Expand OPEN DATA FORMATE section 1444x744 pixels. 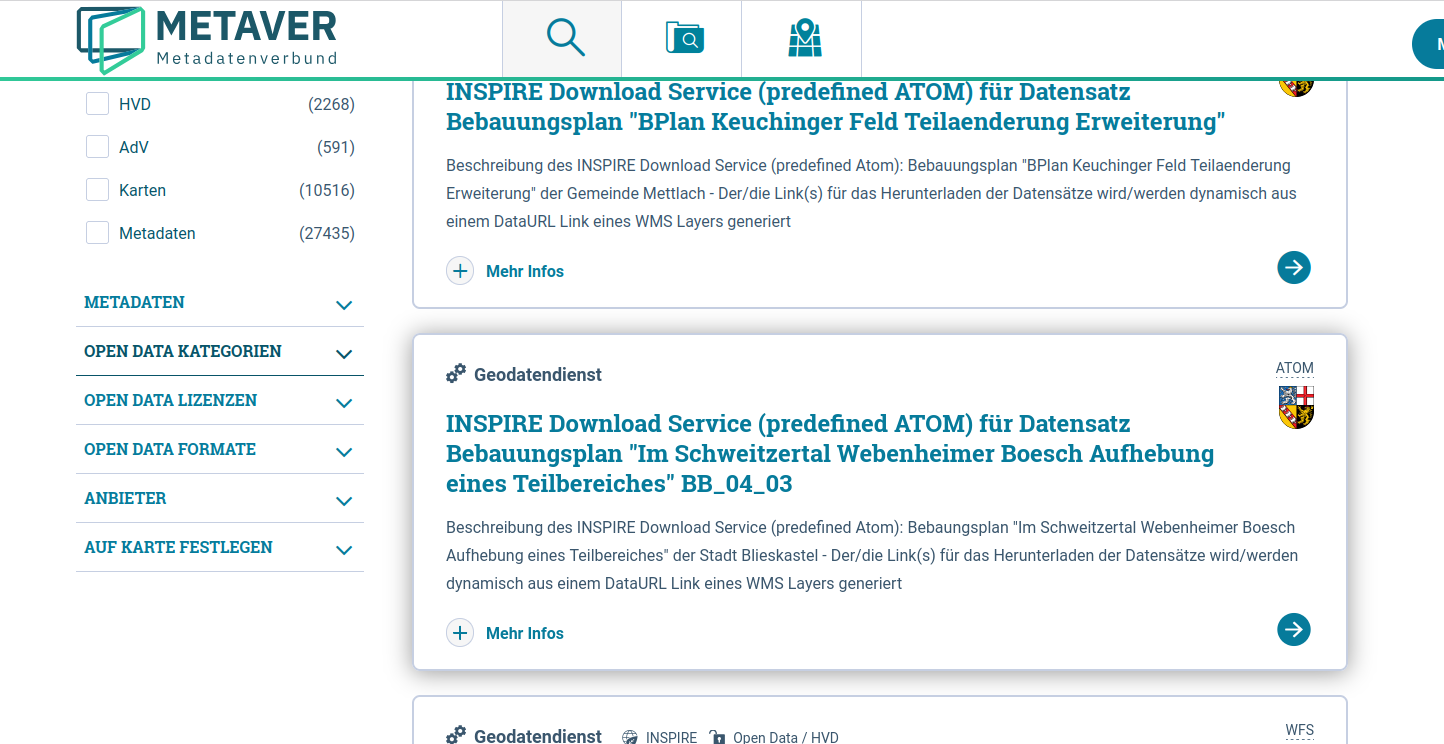(x=220, y=450)
